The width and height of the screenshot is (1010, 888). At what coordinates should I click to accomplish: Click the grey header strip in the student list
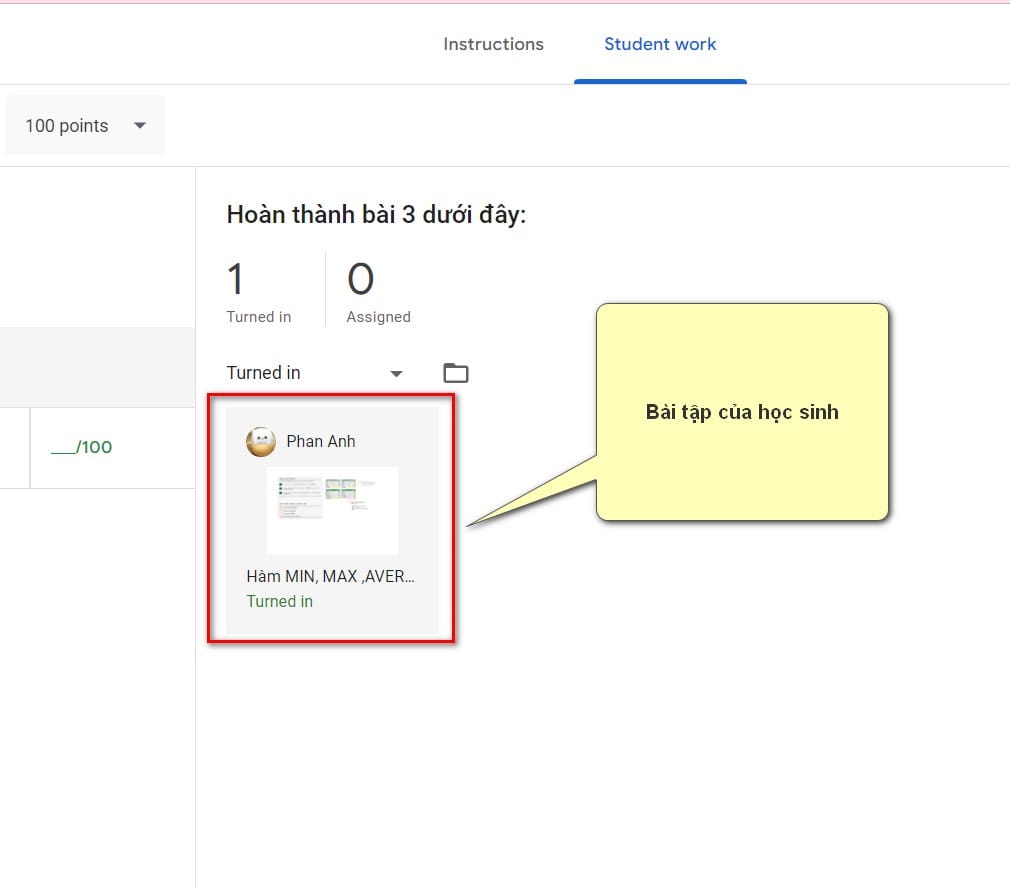coord(97,366)
